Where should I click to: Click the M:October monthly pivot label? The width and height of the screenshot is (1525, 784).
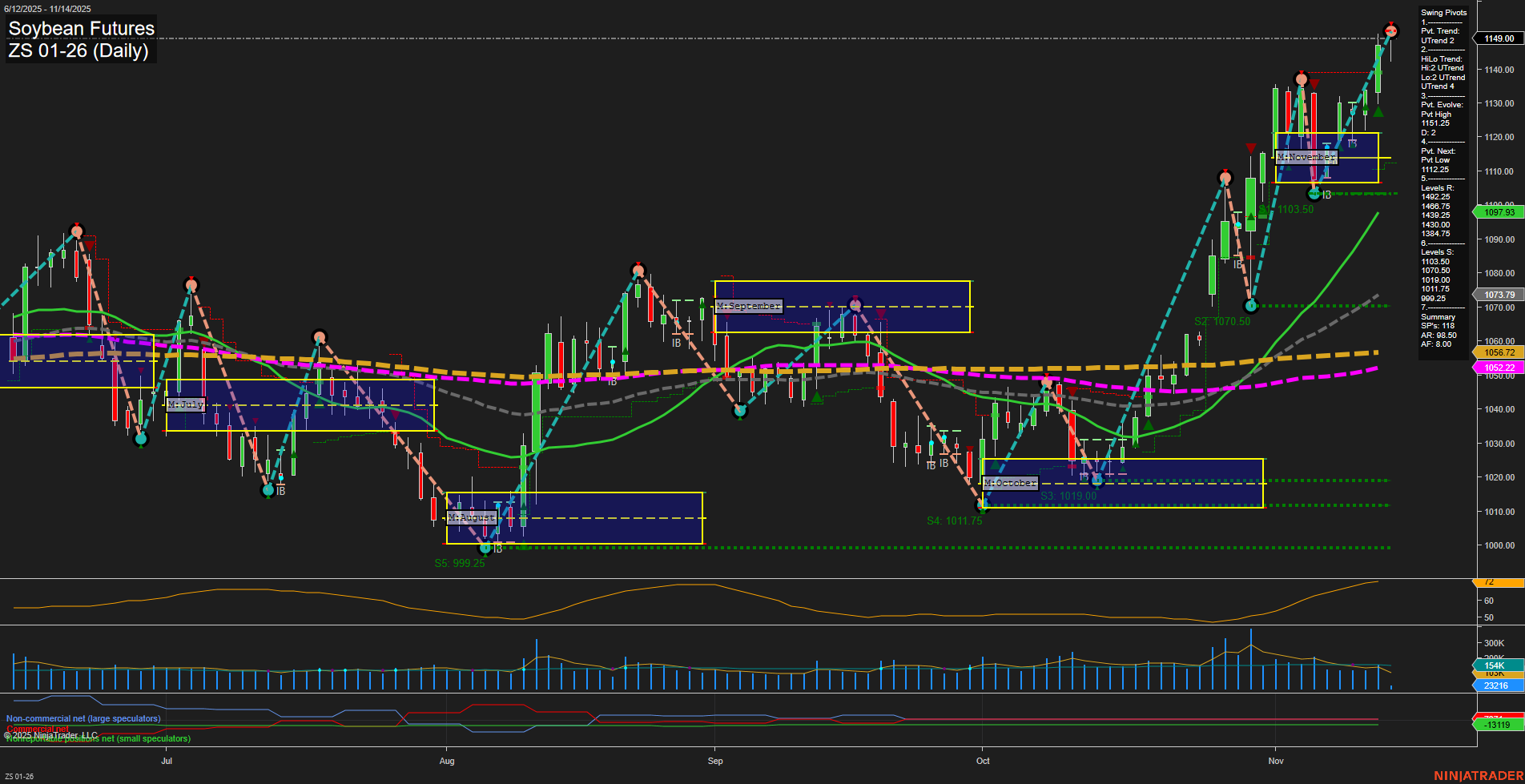point(1011,482)
